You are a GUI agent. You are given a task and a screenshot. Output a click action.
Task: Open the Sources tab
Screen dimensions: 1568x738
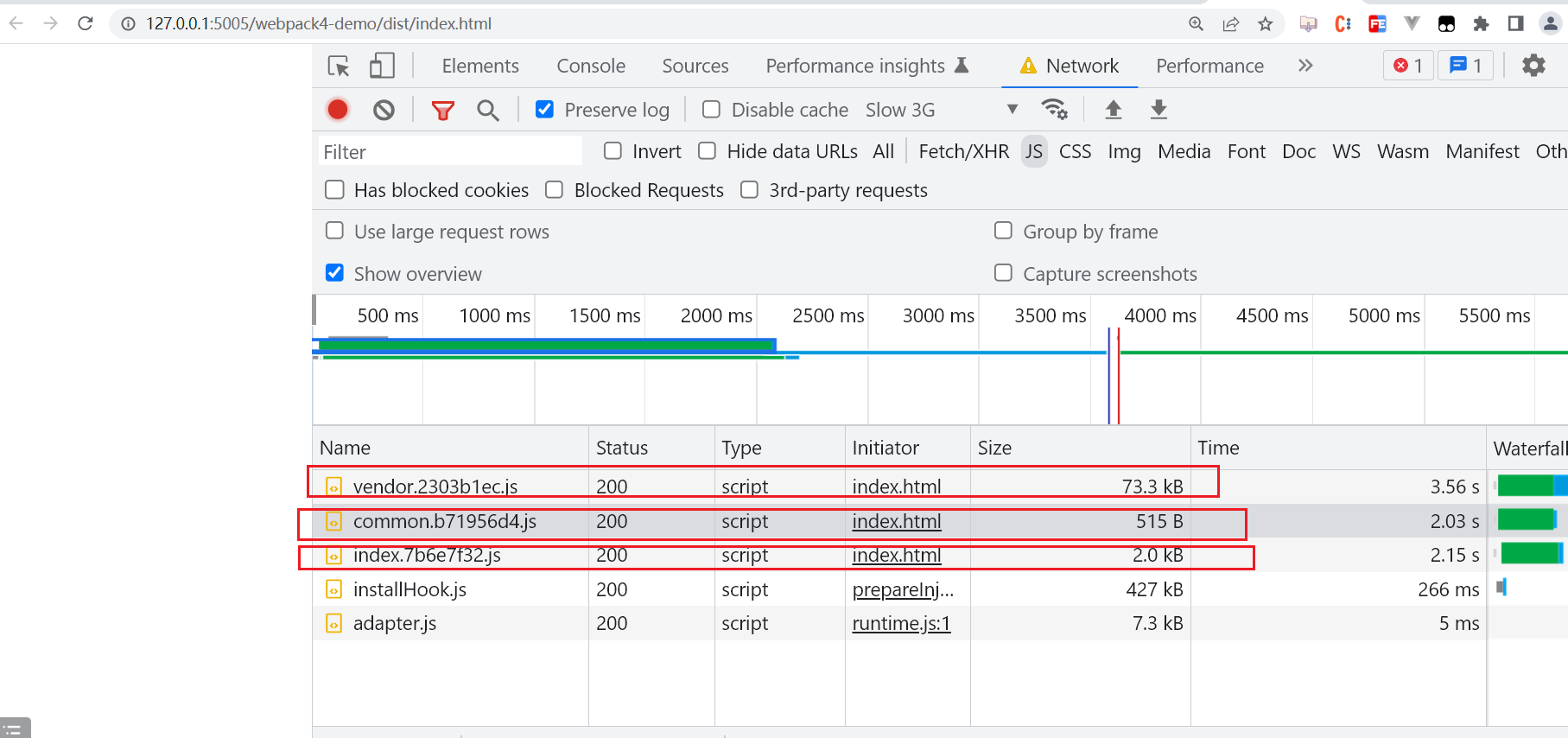(x=695, y=66)
